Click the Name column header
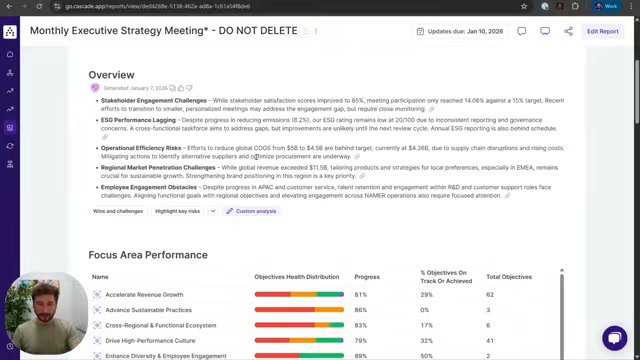640x360 pixels. pos(100,277)
